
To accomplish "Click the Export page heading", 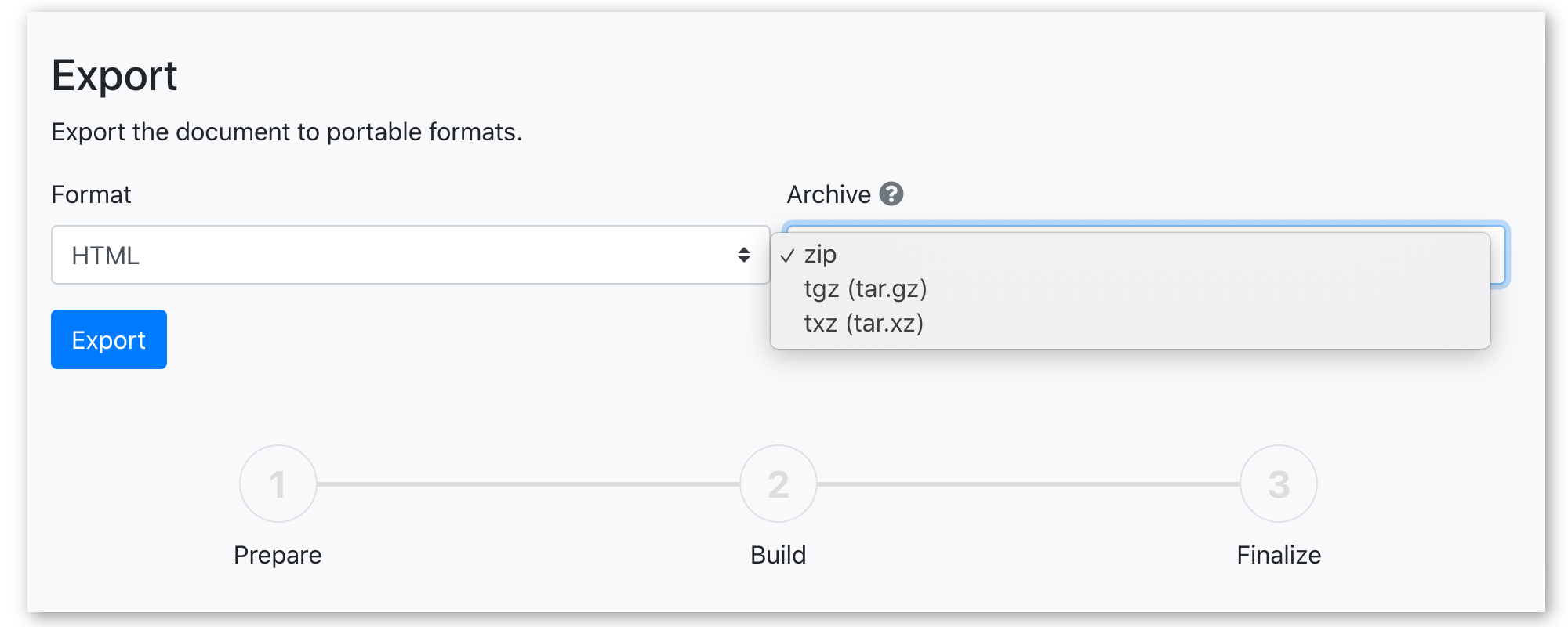I will pyautogui.click(x=114, y=76).
